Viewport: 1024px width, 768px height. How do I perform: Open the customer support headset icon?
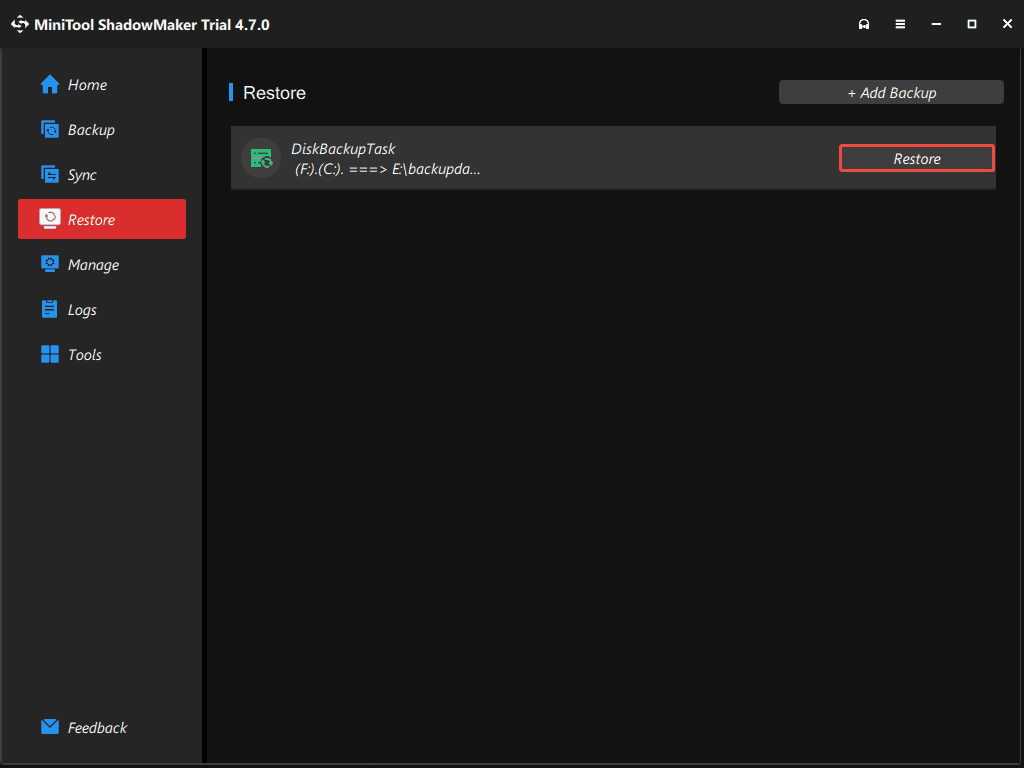[x=864, y=23]
